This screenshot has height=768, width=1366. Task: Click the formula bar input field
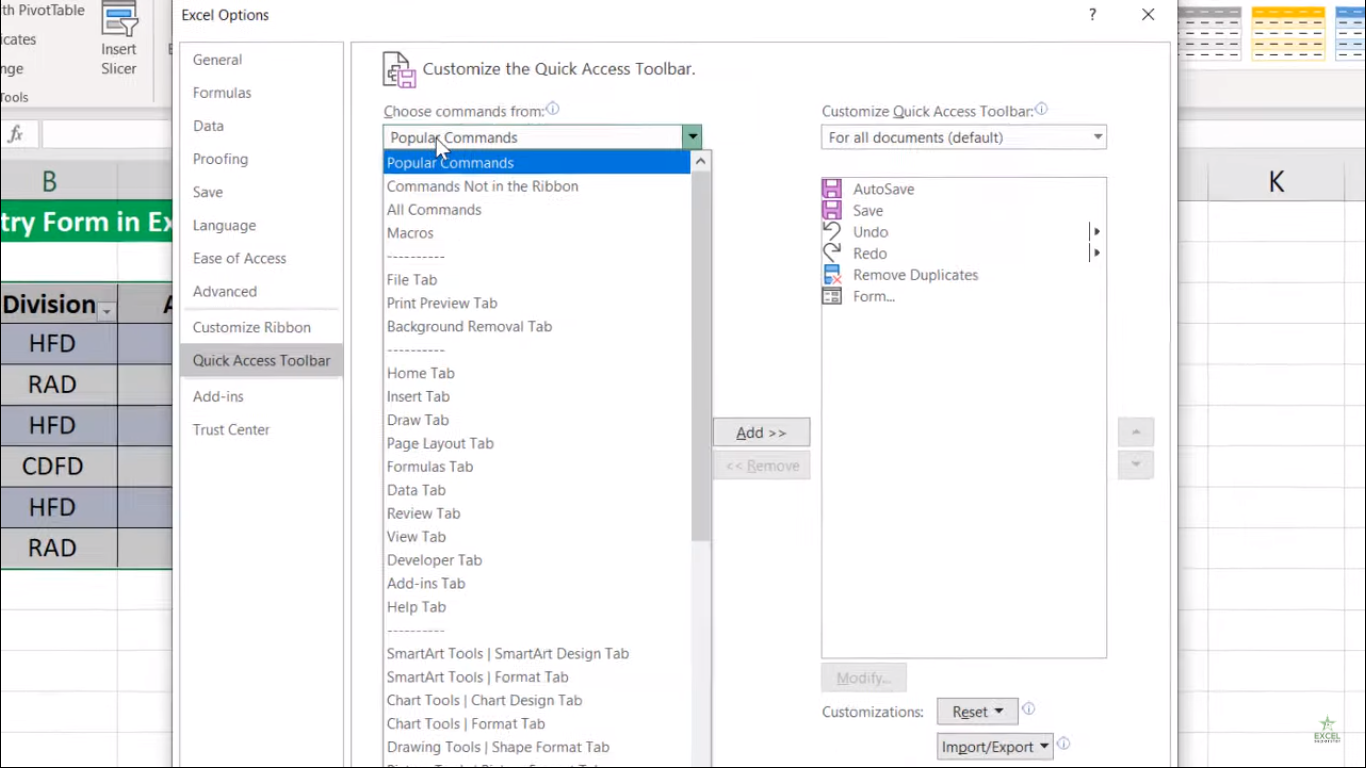coord(106,134)
